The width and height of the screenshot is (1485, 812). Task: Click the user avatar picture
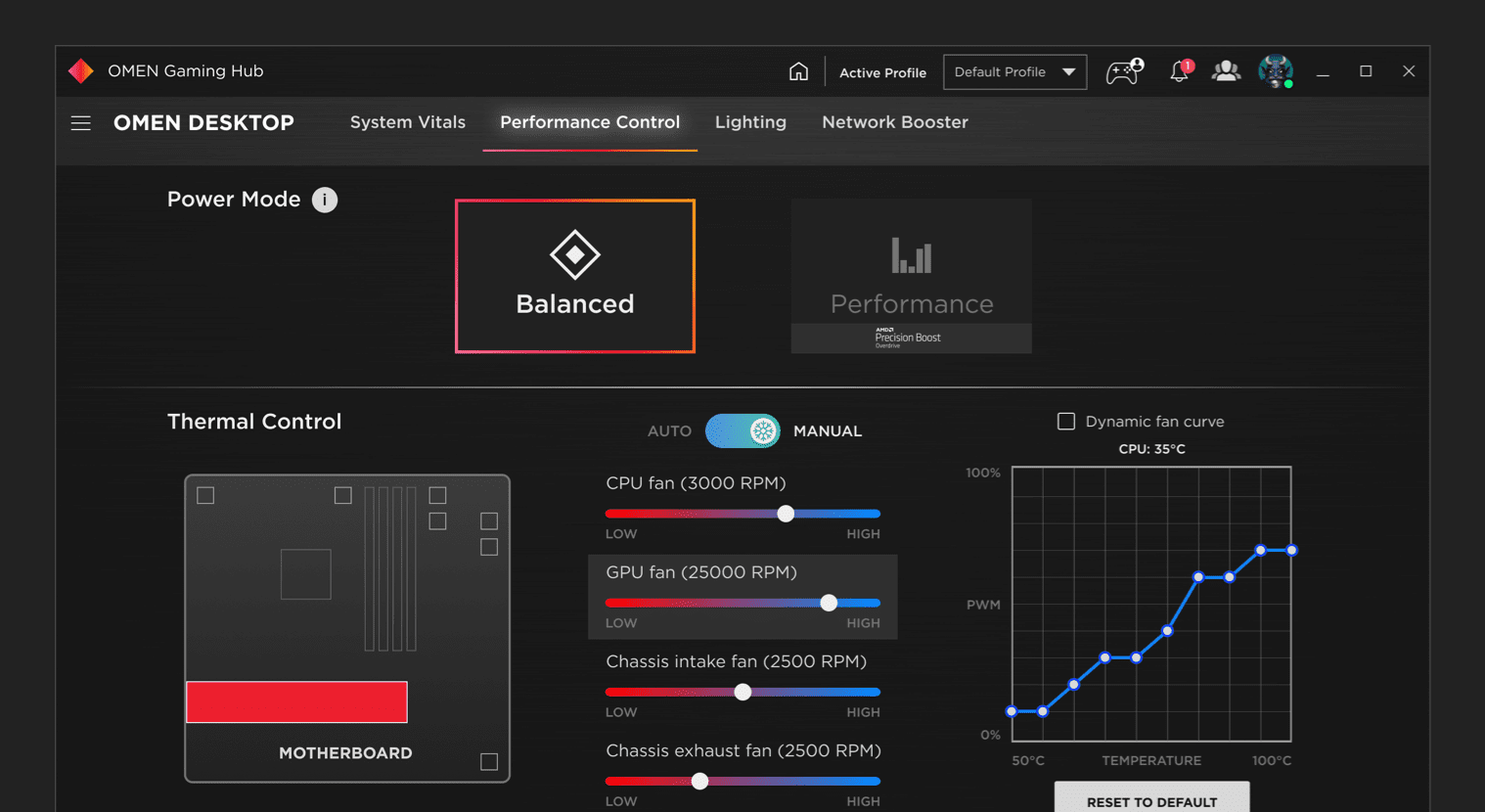point(1276,71)
